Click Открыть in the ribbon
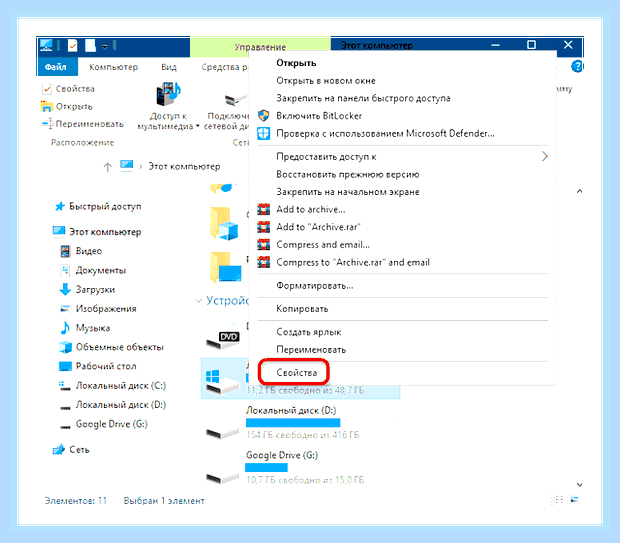 pyautogui.click(x=67, y=106)
